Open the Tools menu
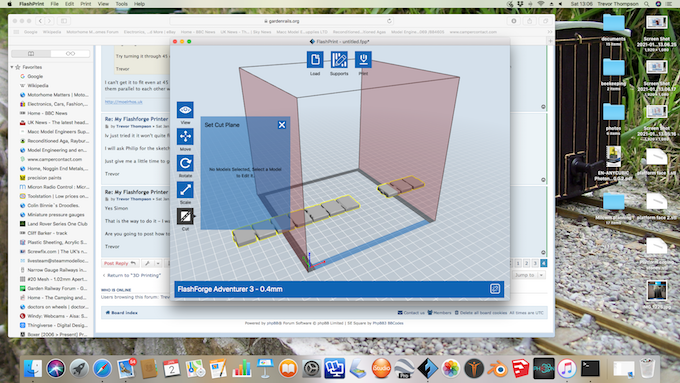Screen dimensions: 680x383 [x=121, y=4]
